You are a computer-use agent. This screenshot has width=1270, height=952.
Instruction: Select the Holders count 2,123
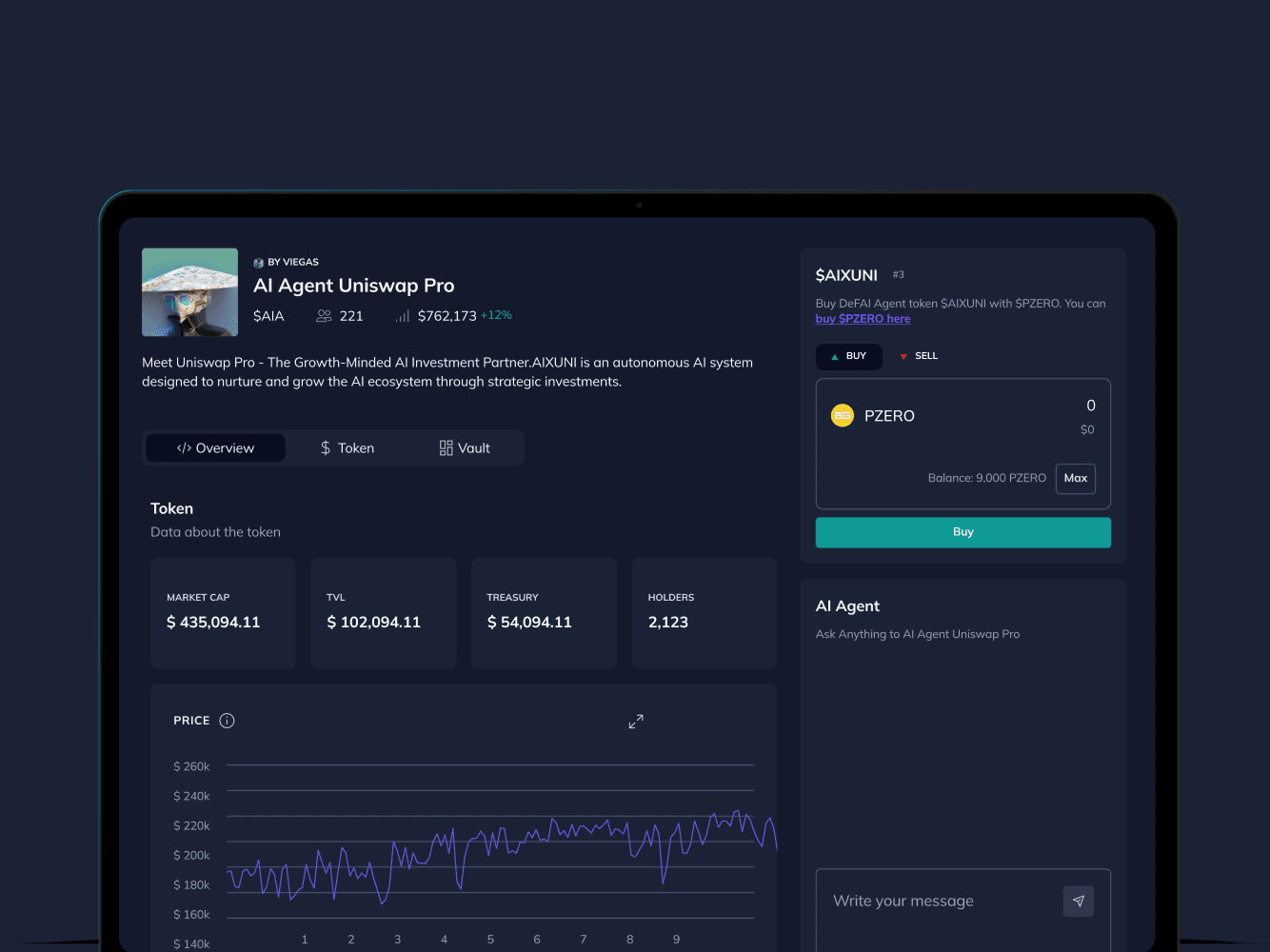pyautogui.click(x=668, y=623)
